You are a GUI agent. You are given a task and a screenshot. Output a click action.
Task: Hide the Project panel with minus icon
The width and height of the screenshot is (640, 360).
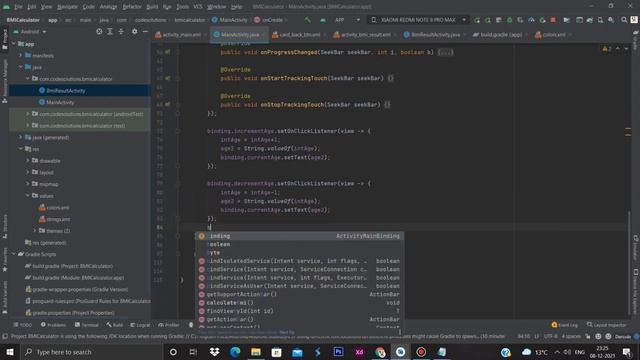coord(145,31)
